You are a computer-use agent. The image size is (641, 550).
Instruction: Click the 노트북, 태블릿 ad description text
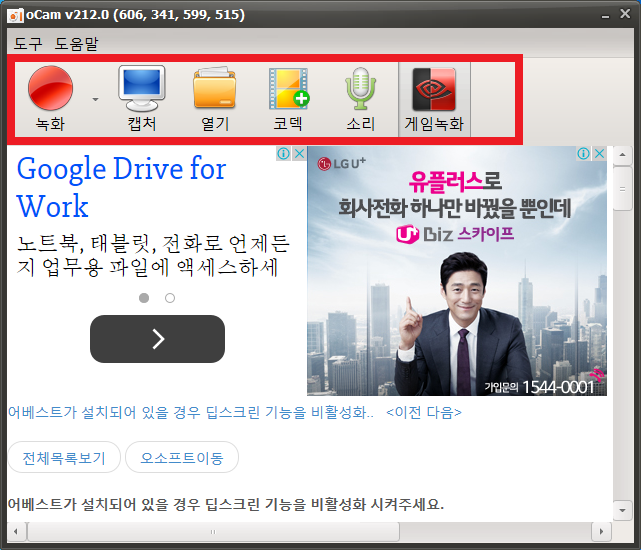tap(153, 256)
